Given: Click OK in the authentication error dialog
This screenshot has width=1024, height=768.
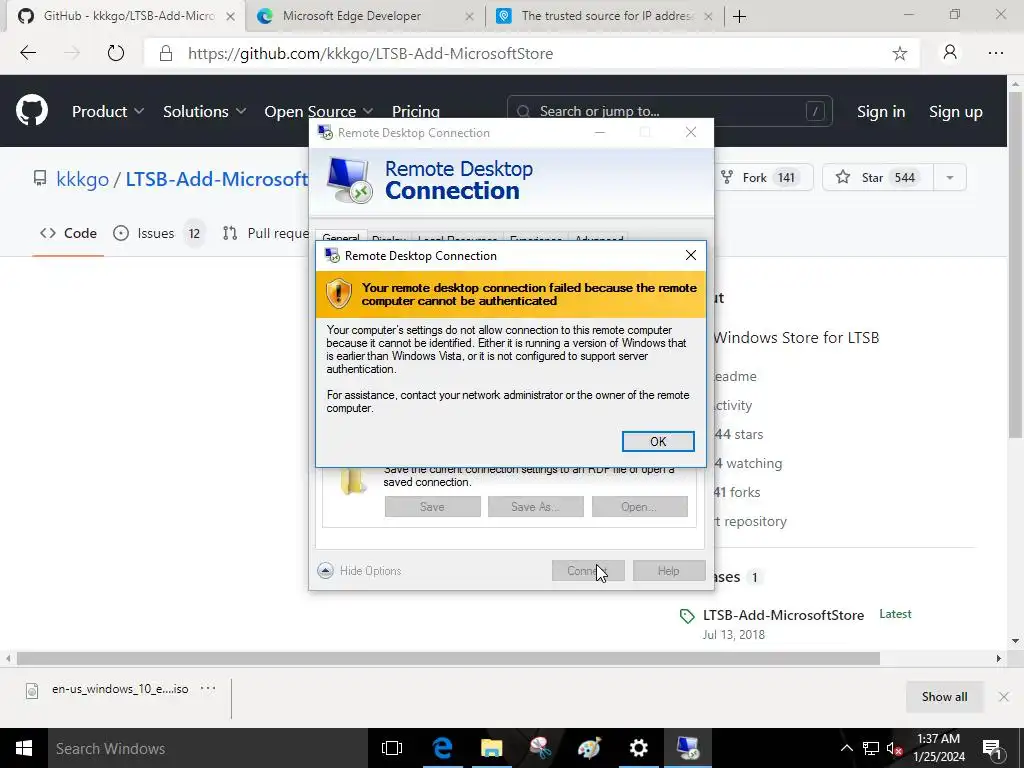Looking at the screenshot, I should (658, 441).
